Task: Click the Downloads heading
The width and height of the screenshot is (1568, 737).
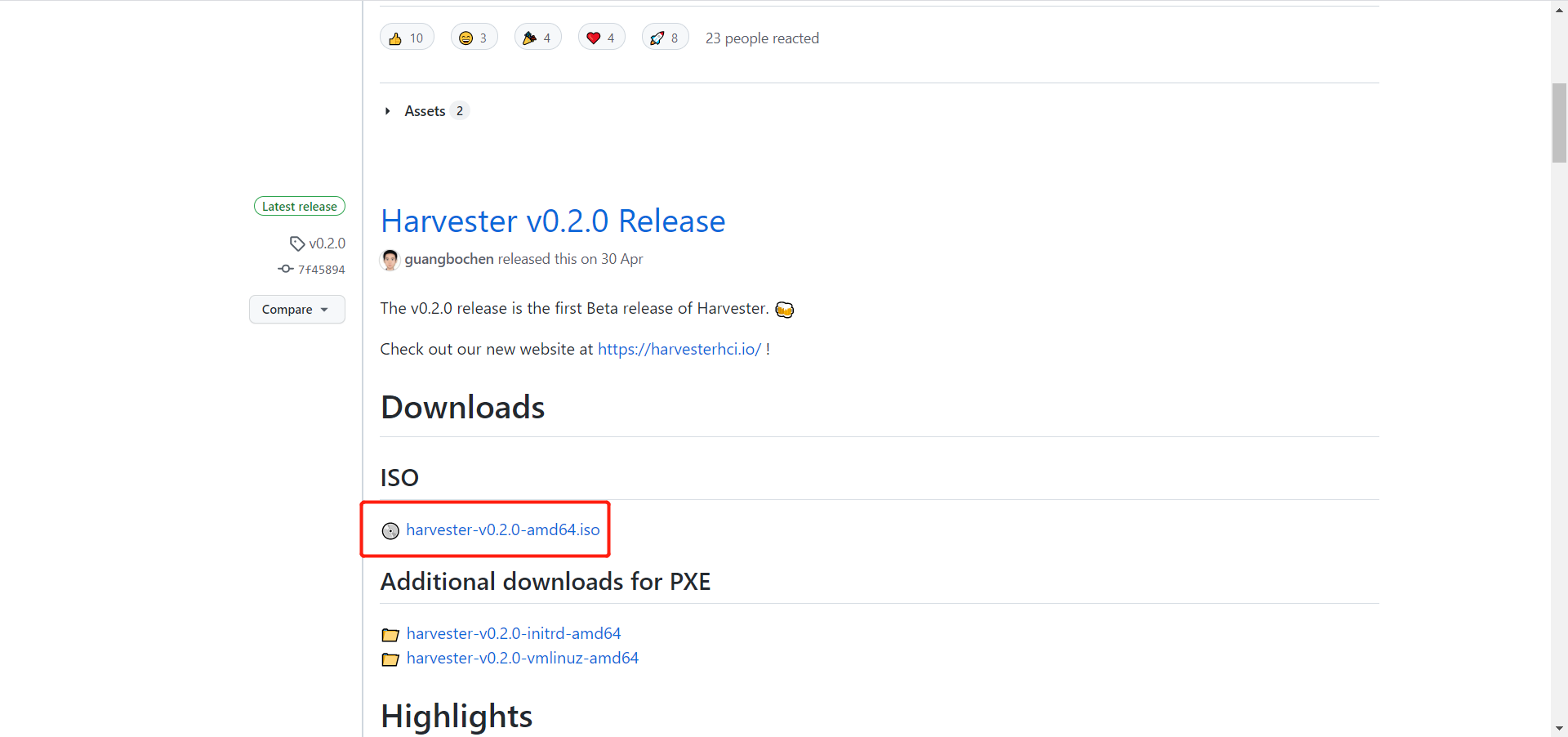Action: click(x=462, y=407)
